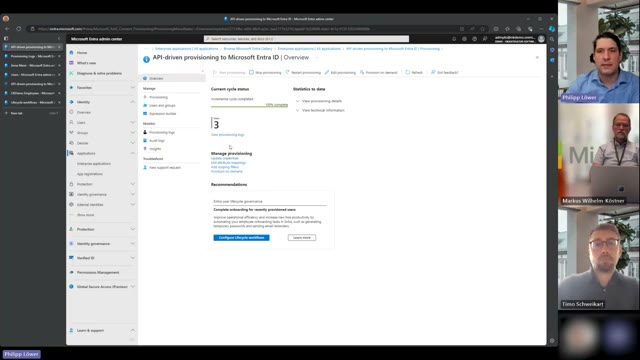Click Learn more button
The width and height of the screenshot is (640, 360).
click(302, 238)
